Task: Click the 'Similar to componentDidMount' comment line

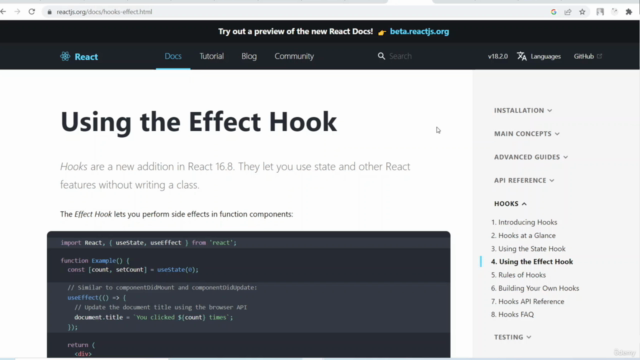Action: click(x=162, y=288)
